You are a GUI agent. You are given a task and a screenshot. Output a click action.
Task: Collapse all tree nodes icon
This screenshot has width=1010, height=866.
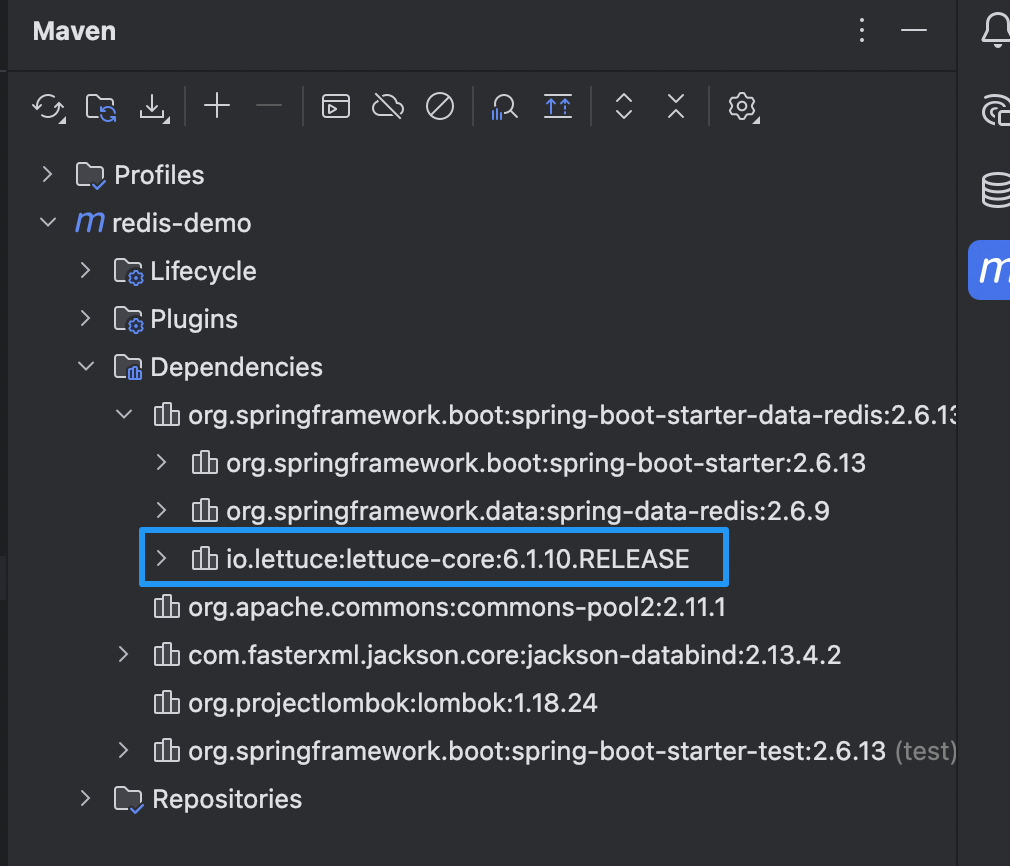click(676, 106)
